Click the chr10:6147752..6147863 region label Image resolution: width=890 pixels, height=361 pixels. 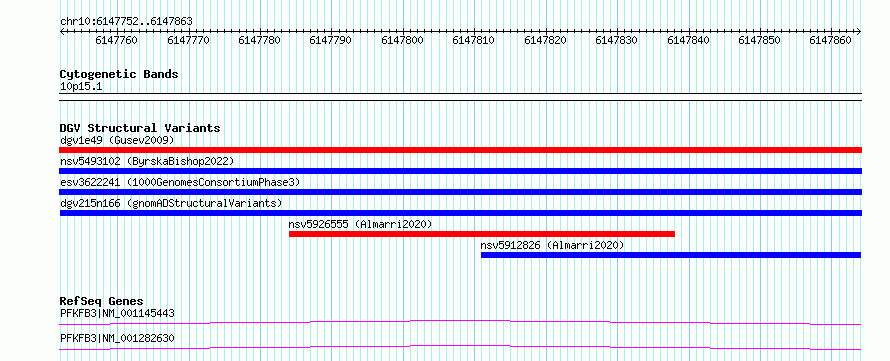(x=126, y=22)
